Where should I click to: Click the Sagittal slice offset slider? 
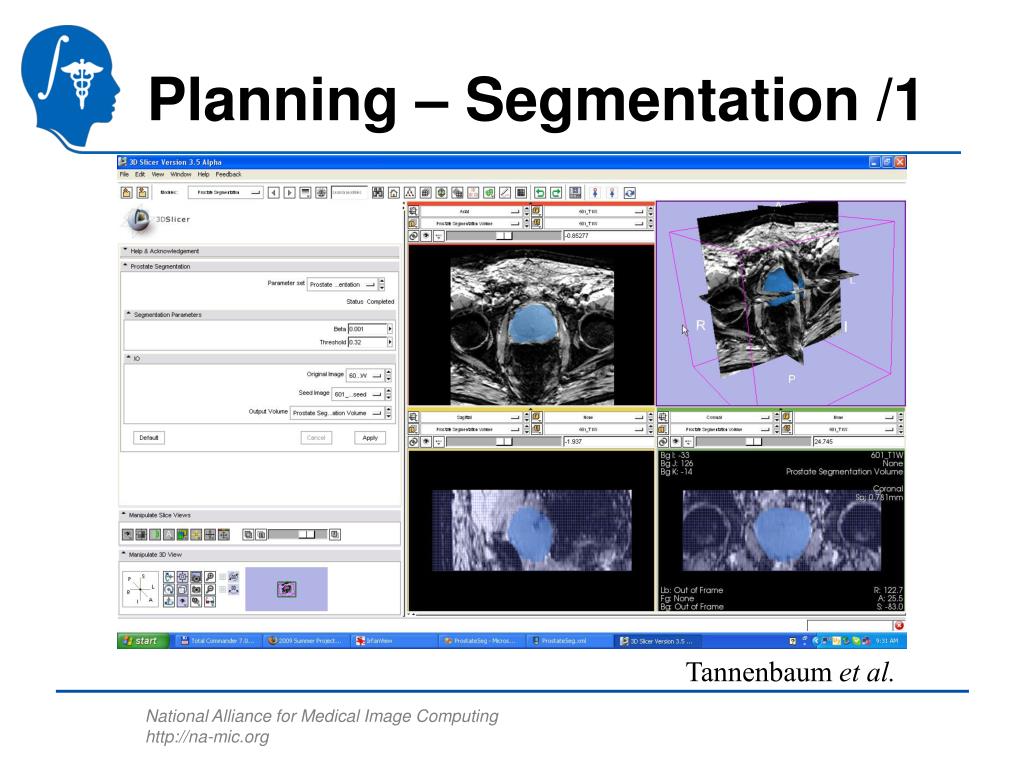coord(504,442)
